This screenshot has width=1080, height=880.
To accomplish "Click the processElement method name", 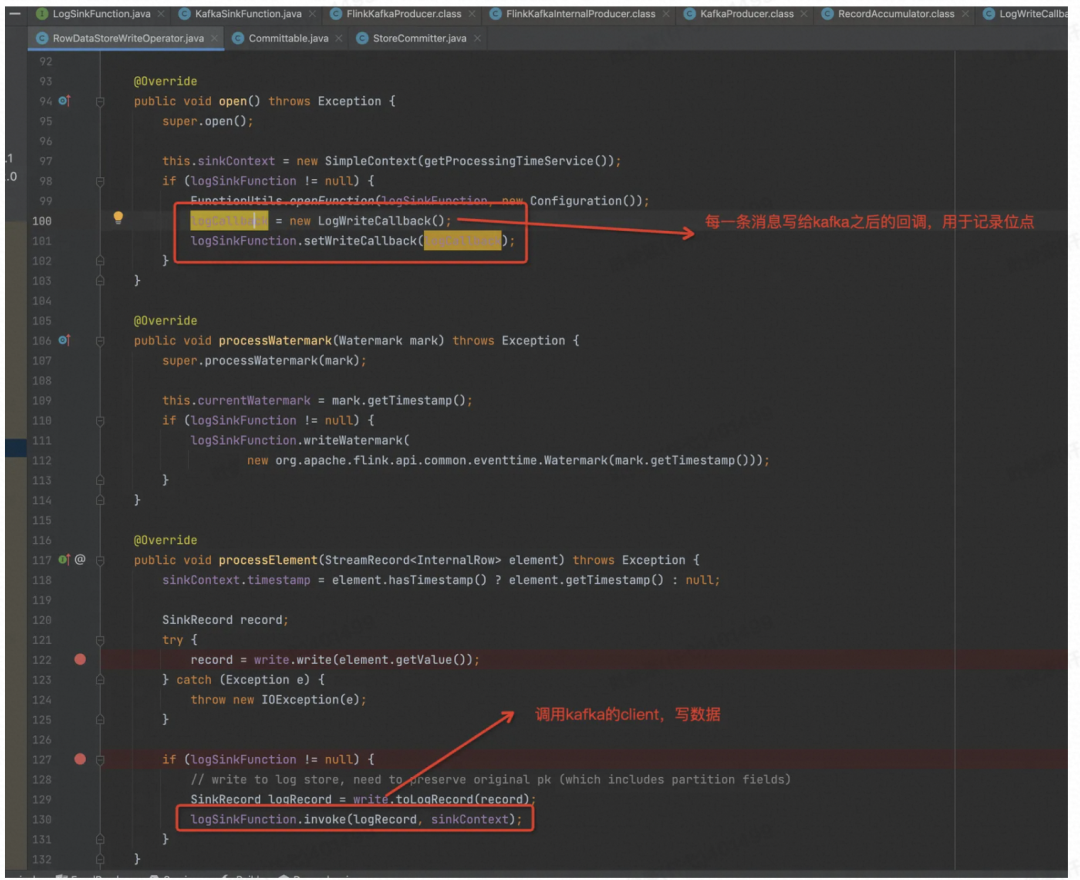I will point(268,561).
